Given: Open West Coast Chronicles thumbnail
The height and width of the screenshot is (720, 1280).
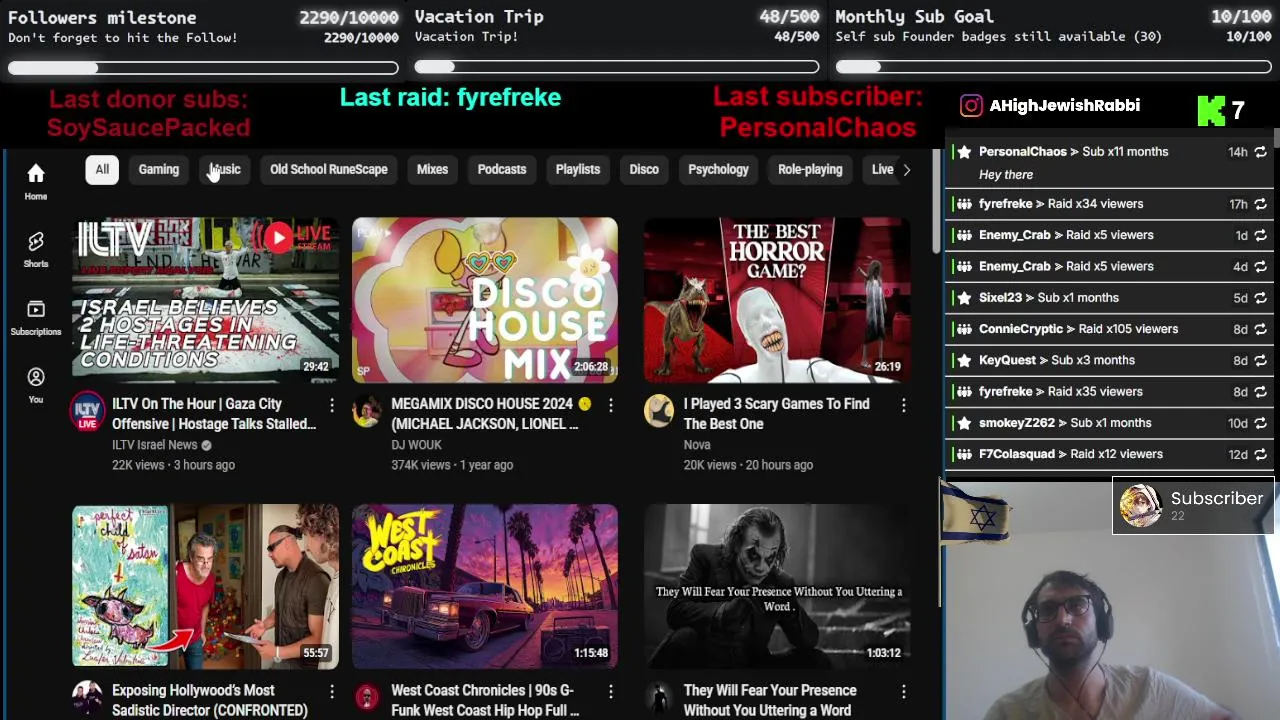Looking at the screenshot, I should 485,587.
